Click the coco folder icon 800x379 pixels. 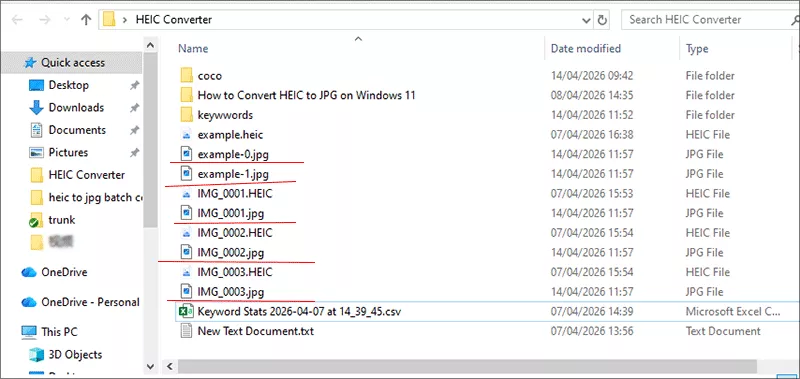(187, 76)
